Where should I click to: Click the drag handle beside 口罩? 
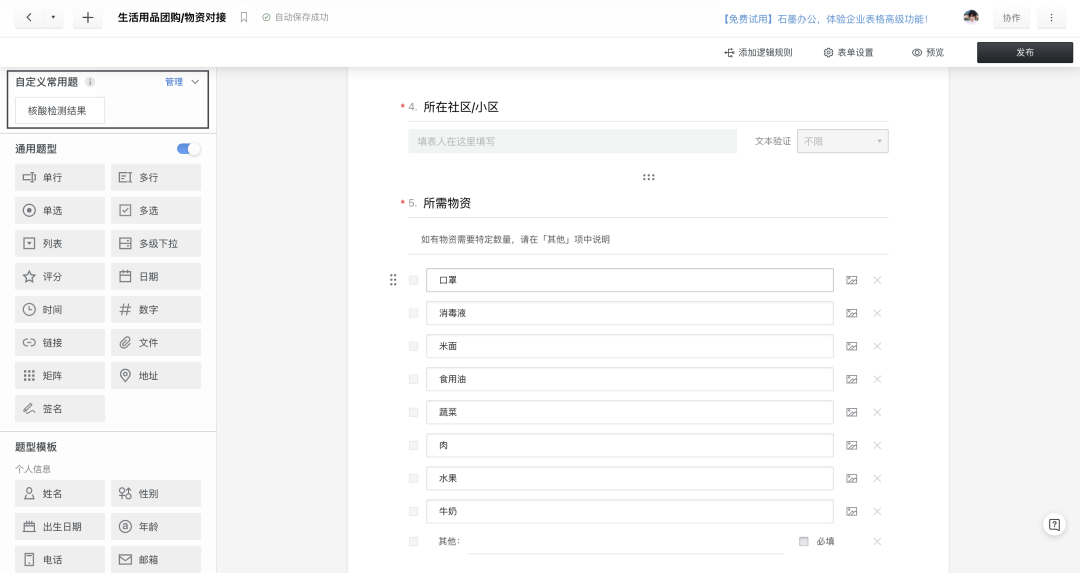point(393,280)
